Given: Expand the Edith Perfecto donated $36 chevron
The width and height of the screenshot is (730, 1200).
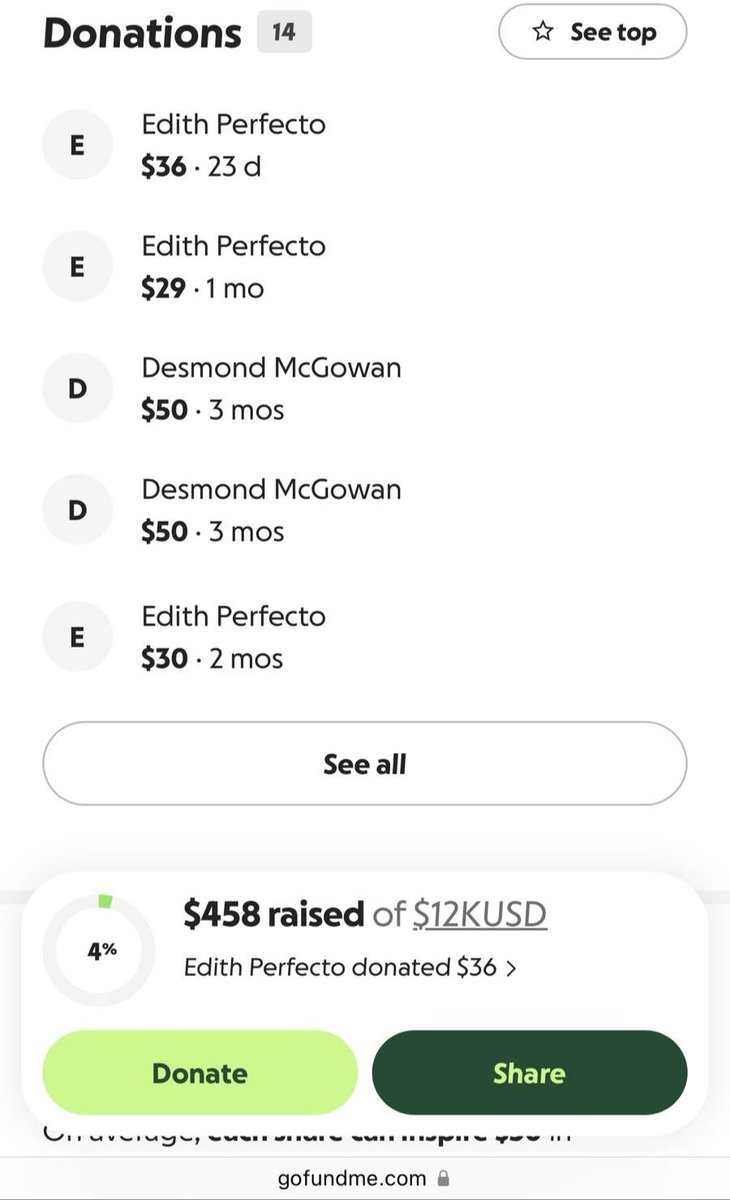Looking at the screenshot, I should coord(511,968).
